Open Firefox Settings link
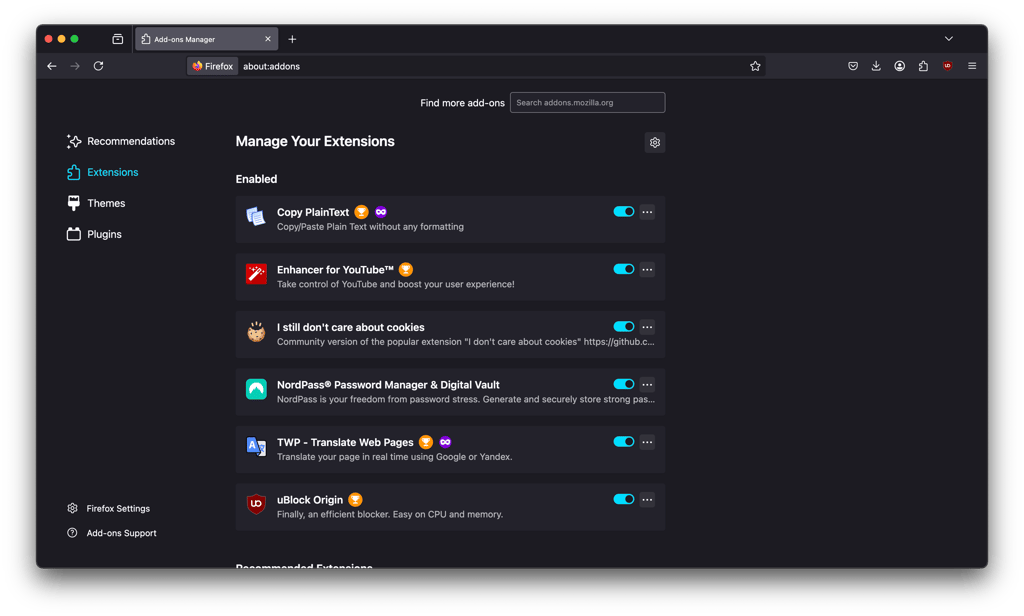Image resolution: width=1024 pixels, height=616 pixels. pos(108,508)
